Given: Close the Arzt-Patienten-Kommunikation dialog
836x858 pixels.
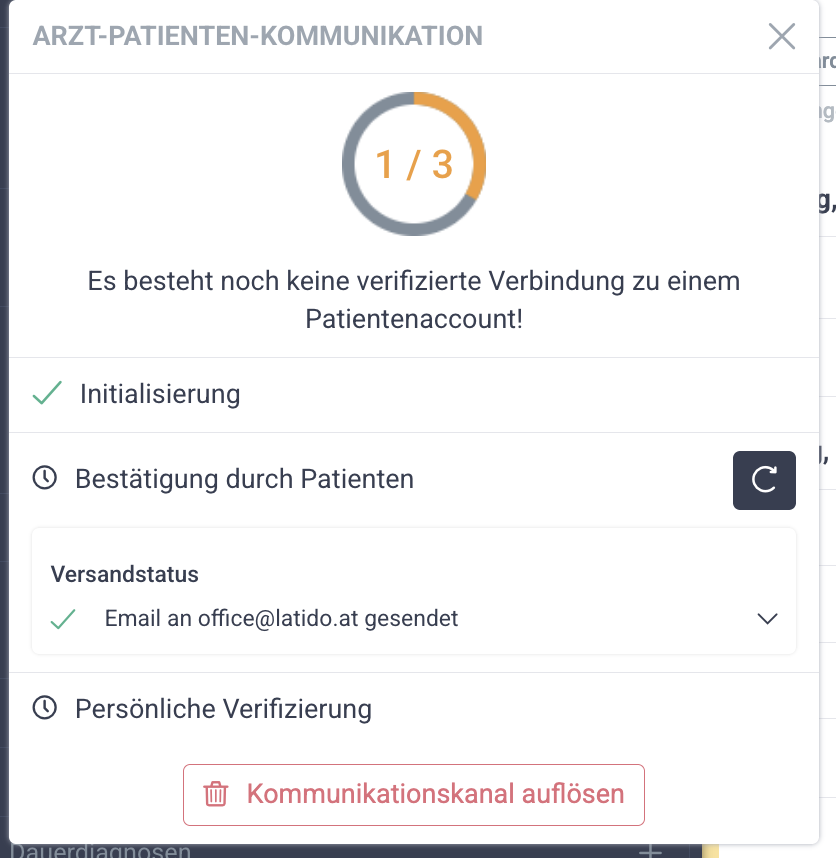Looking at the screenshot, I should tap(781, 37).
